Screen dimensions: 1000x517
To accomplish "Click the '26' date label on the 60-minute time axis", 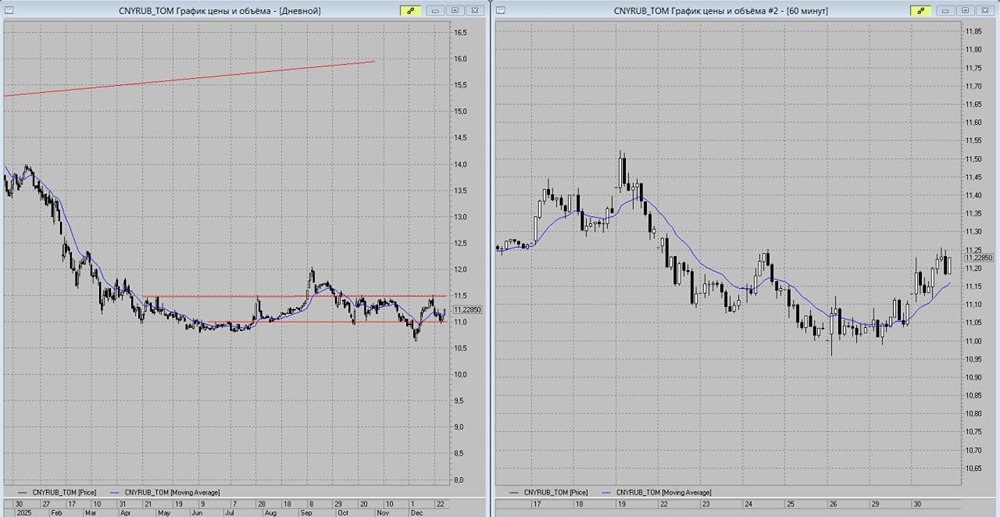I will tap(832, 503).
